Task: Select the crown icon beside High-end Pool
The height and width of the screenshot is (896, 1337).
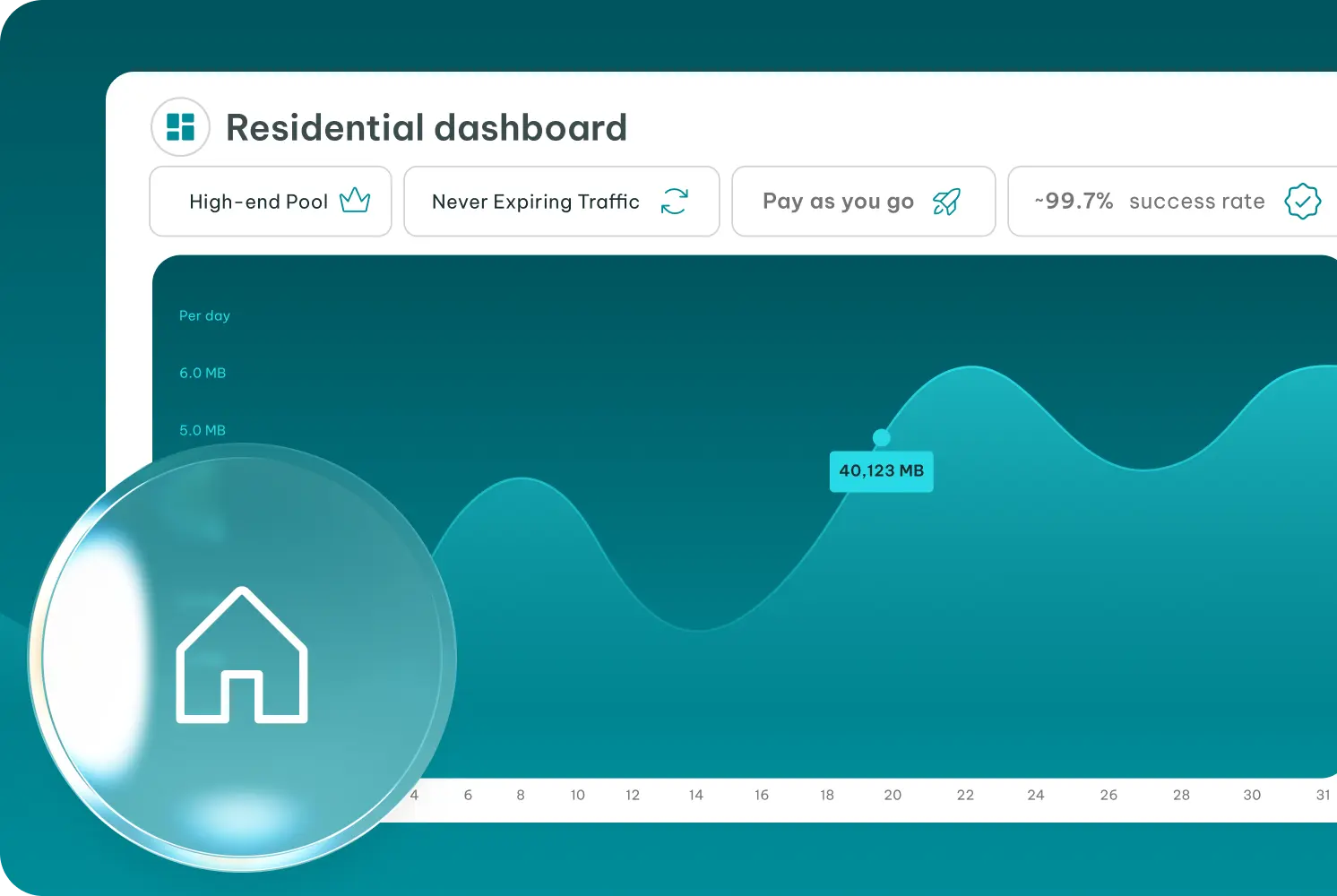Action: [356, 201]
